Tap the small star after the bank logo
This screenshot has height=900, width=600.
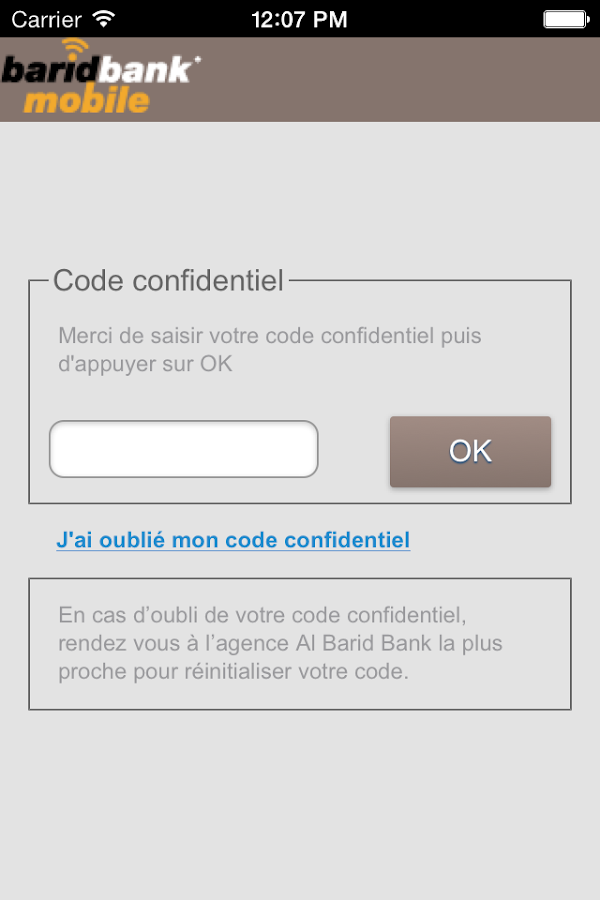point(196,62)
